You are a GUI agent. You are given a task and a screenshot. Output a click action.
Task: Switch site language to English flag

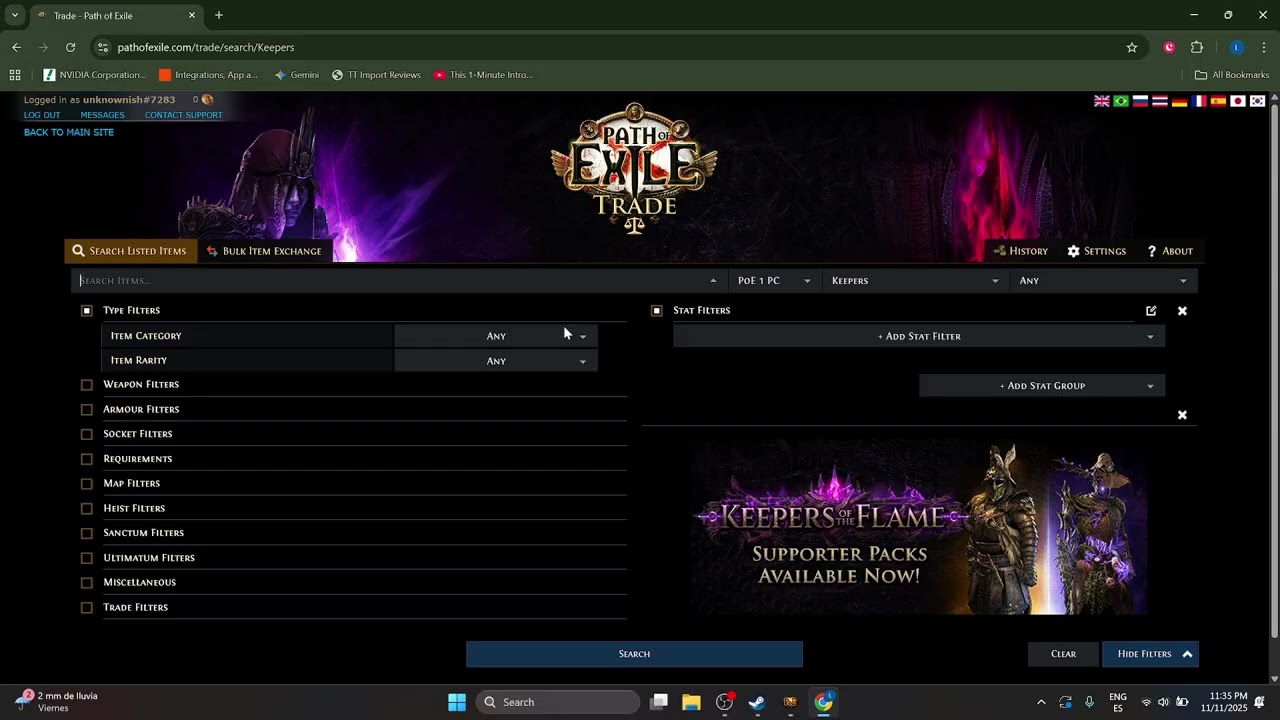tap(1102, 101)
